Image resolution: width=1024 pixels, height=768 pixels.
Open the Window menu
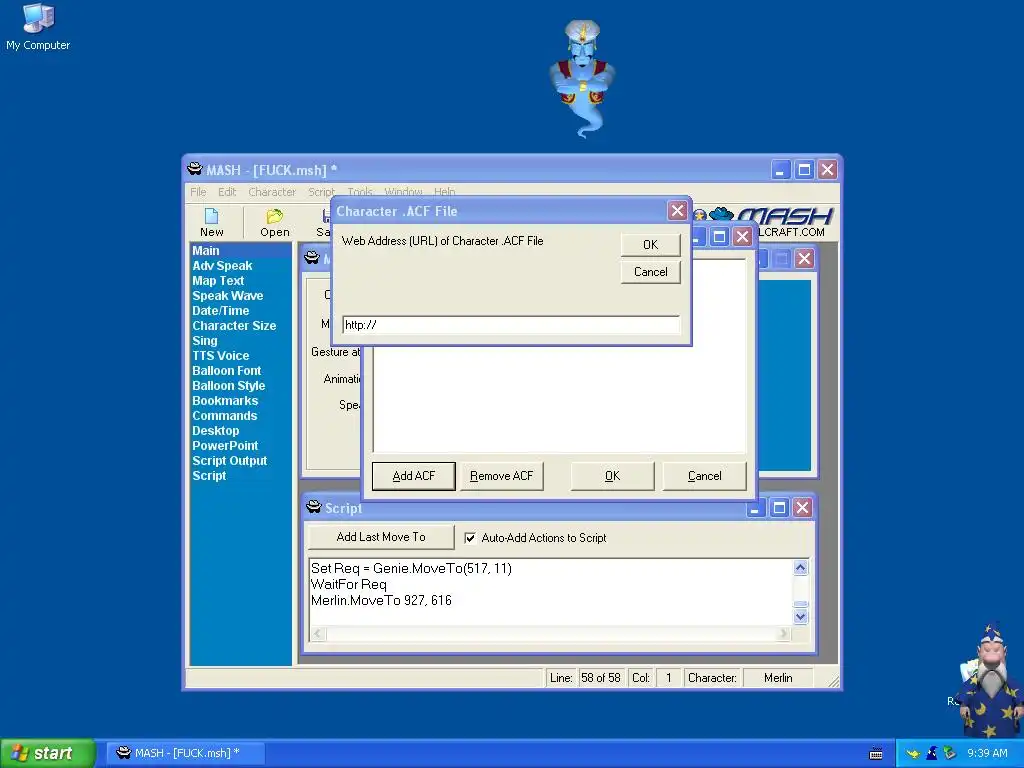coord(403,192)
